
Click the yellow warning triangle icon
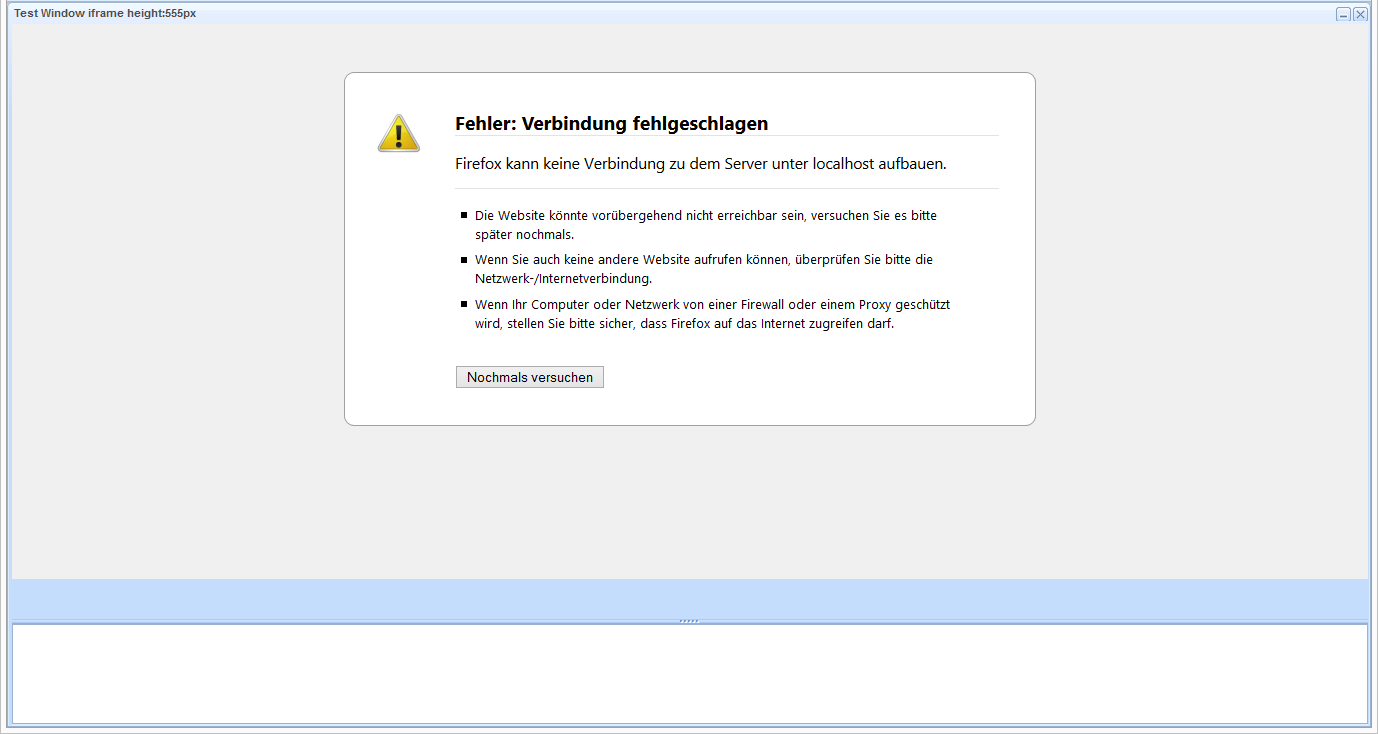tap(398, 133)
